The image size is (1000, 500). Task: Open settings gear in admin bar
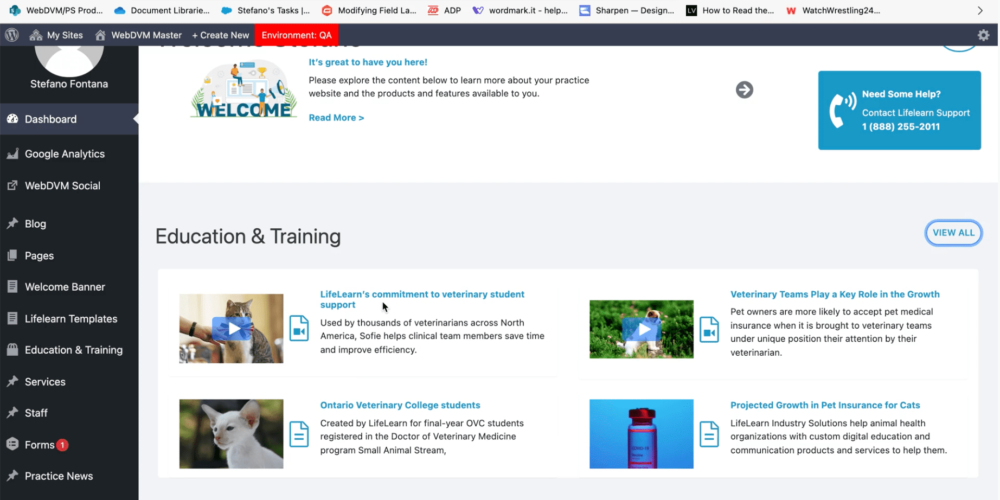pyautogui.click(x=983, y=35)
